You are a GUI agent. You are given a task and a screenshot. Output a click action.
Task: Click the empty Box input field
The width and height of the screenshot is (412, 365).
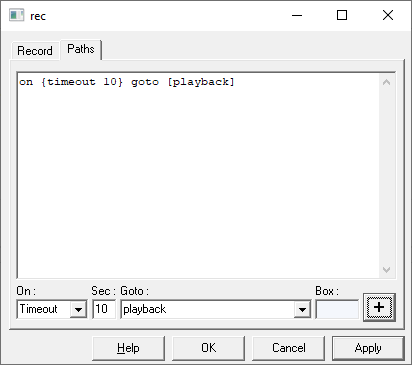coord(337,309)
